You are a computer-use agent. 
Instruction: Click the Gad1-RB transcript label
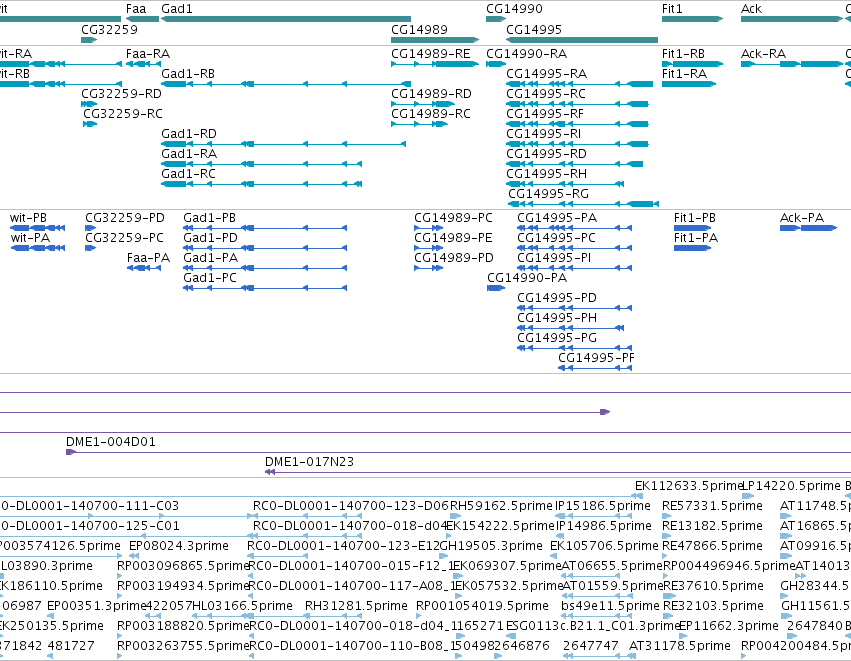(x=188, y=74)
